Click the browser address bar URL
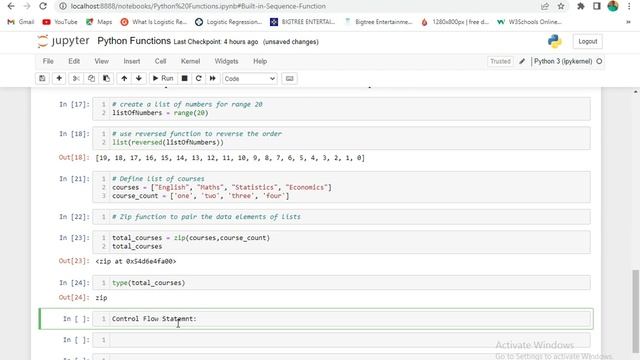The image size is (640, 360). coord(198,6)
